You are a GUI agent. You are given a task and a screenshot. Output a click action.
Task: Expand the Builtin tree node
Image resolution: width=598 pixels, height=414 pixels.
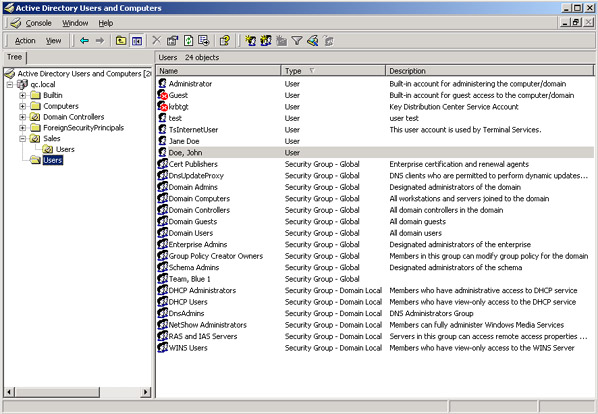pos(23,95)
